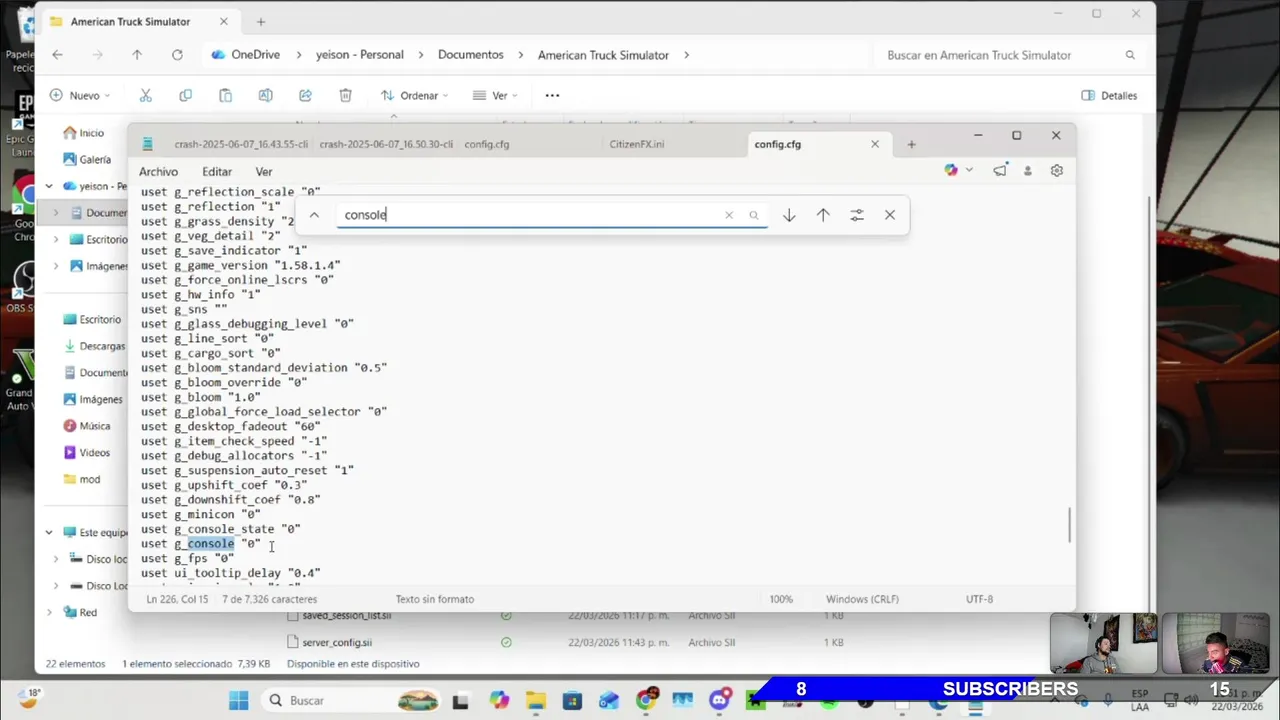The height and width of the screenshot is (720, 1280).
Task: Select the server_config.sii file
Action: [x=337, y=642]
